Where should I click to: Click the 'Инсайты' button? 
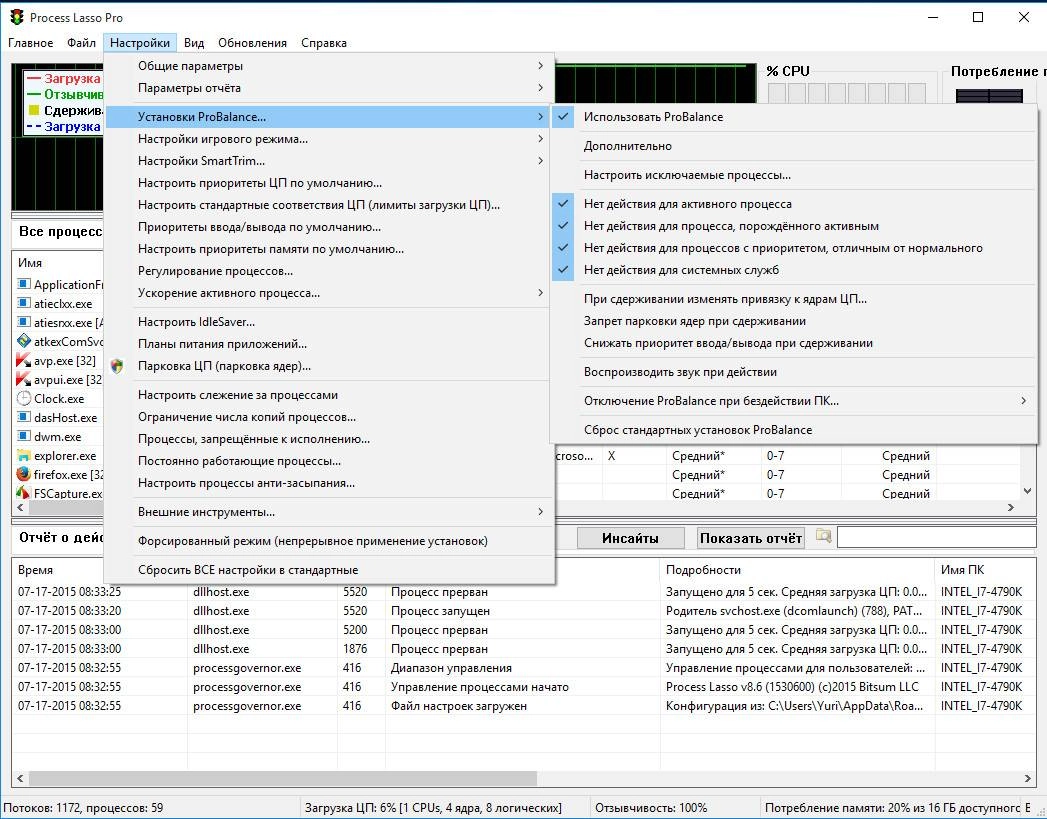630,538
